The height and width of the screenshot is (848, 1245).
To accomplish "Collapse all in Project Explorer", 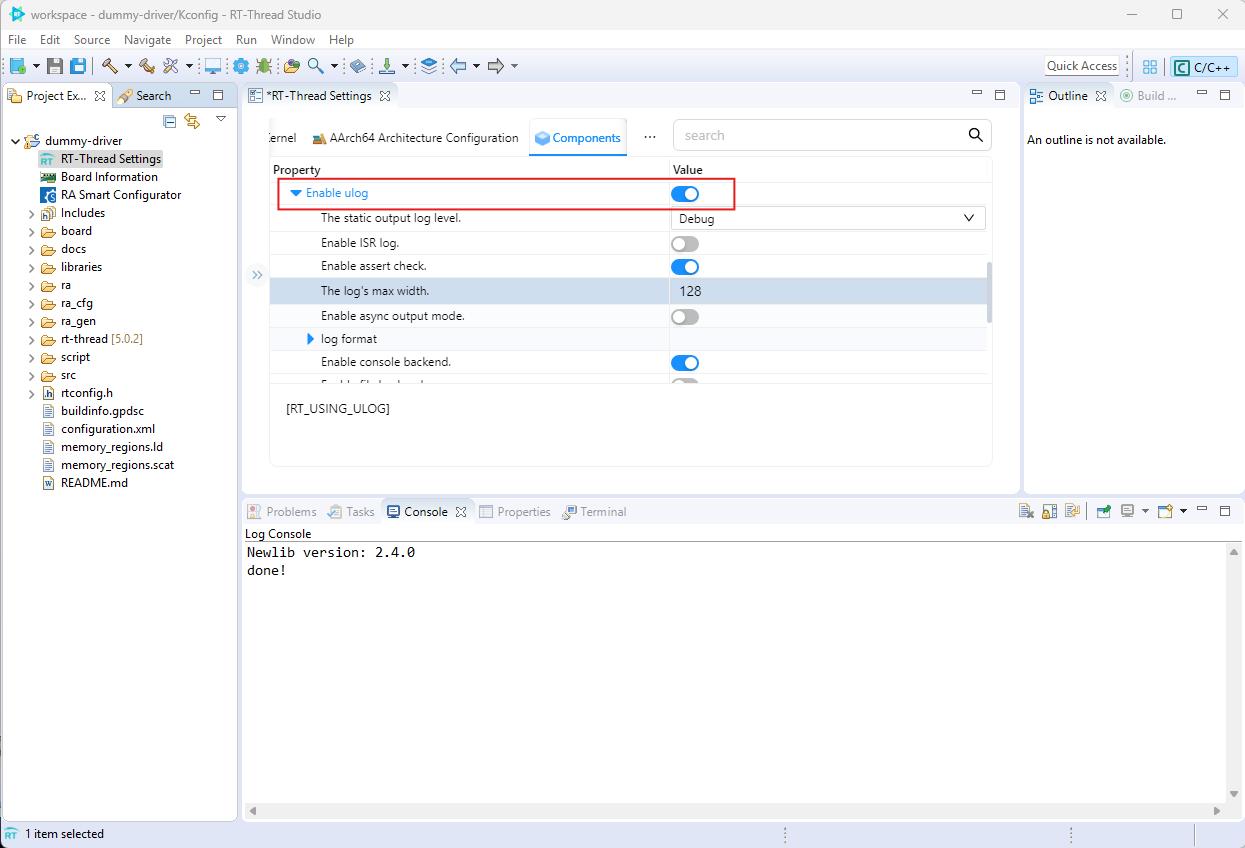I will (x=170, y=121).
